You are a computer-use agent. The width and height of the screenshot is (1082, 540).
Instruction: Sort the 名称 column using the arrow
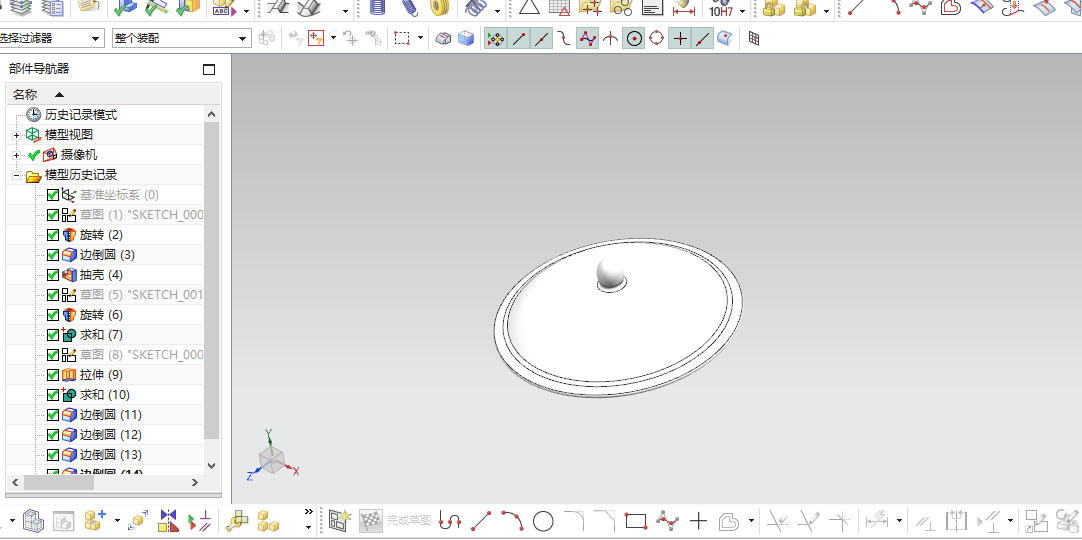59,94
